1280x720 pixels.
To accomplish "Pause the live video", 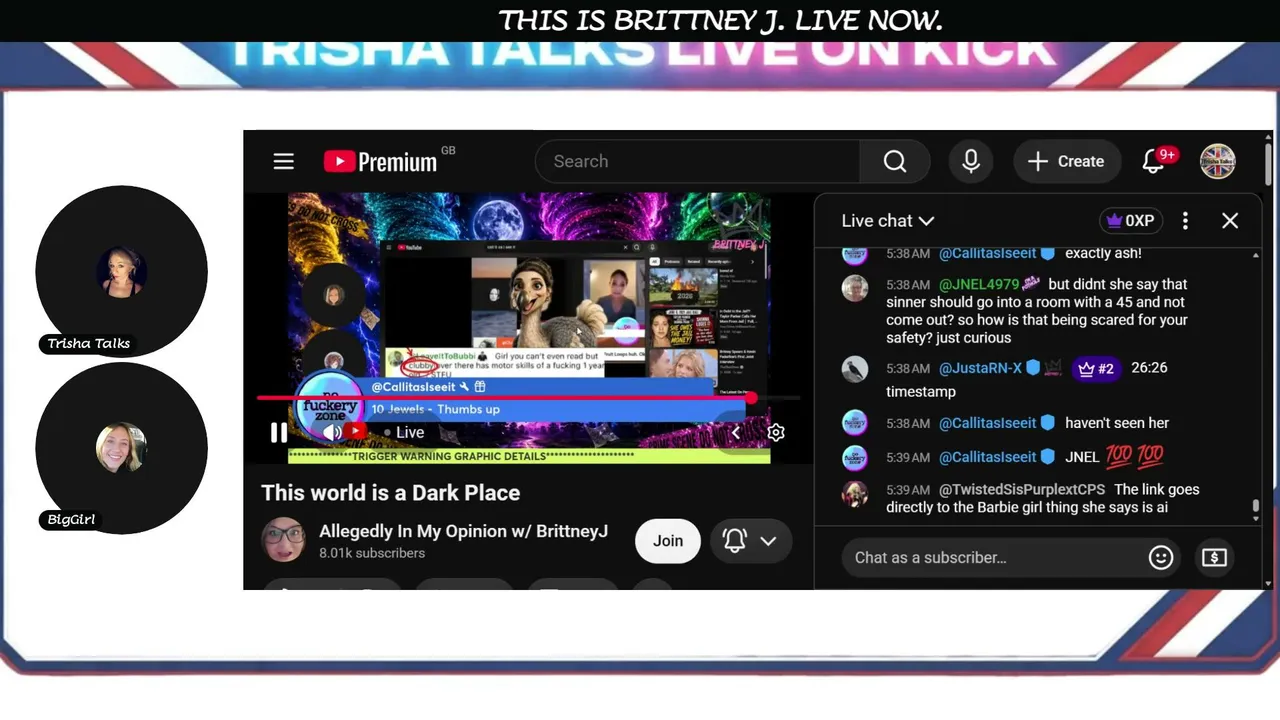I will [x=279, y=432].
